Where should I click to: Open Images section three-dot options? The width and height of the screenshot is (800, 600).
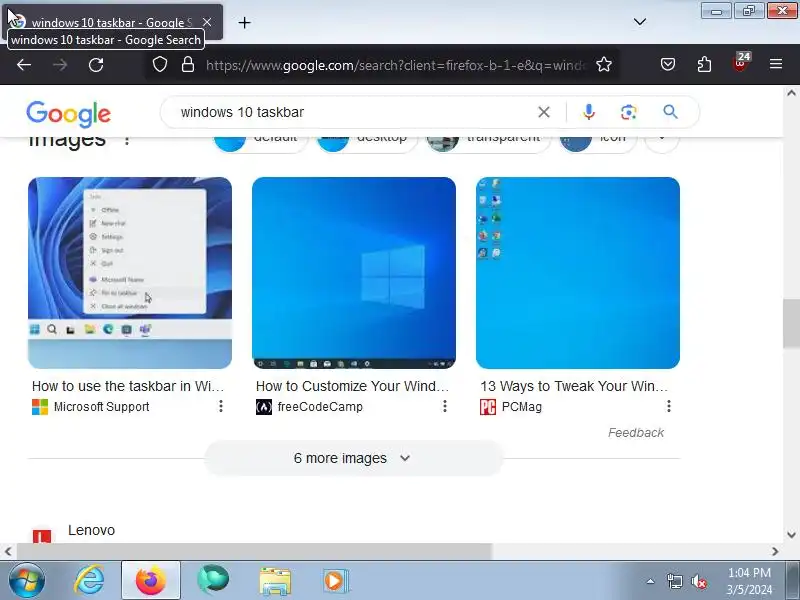tap(127, 139)
